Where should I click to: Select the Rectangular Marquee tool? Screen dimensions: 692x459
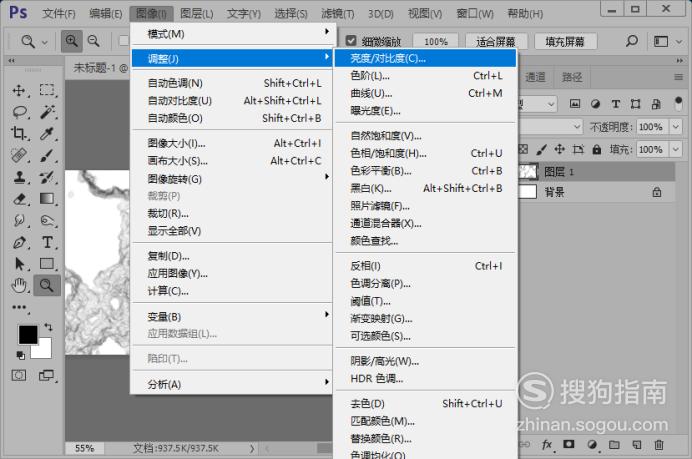click(x=47, y=90)
